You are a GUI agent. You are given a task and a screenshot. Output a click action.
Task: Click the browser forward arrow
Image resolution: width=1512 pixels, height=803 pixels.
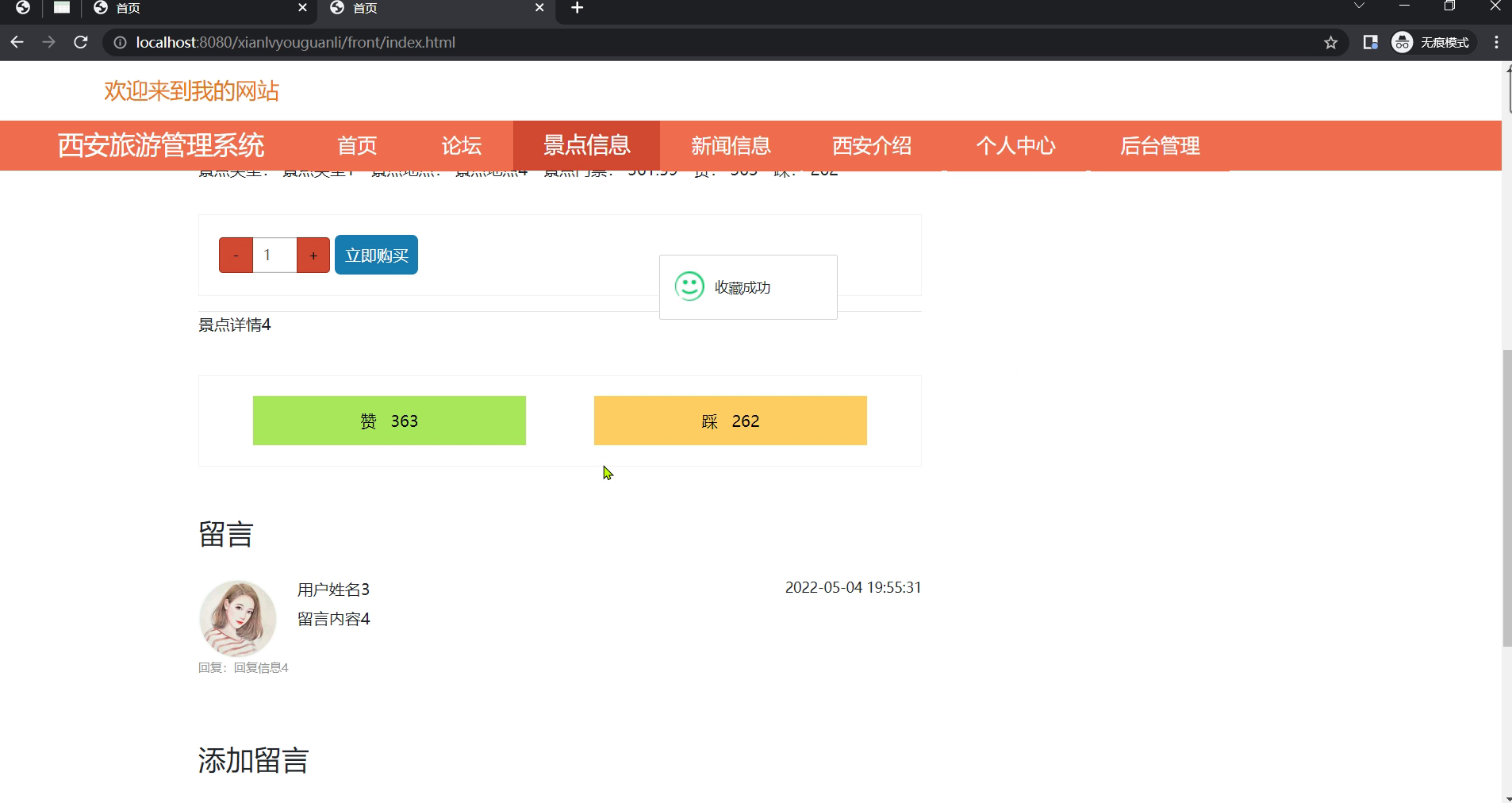click(x=48, y=42)
